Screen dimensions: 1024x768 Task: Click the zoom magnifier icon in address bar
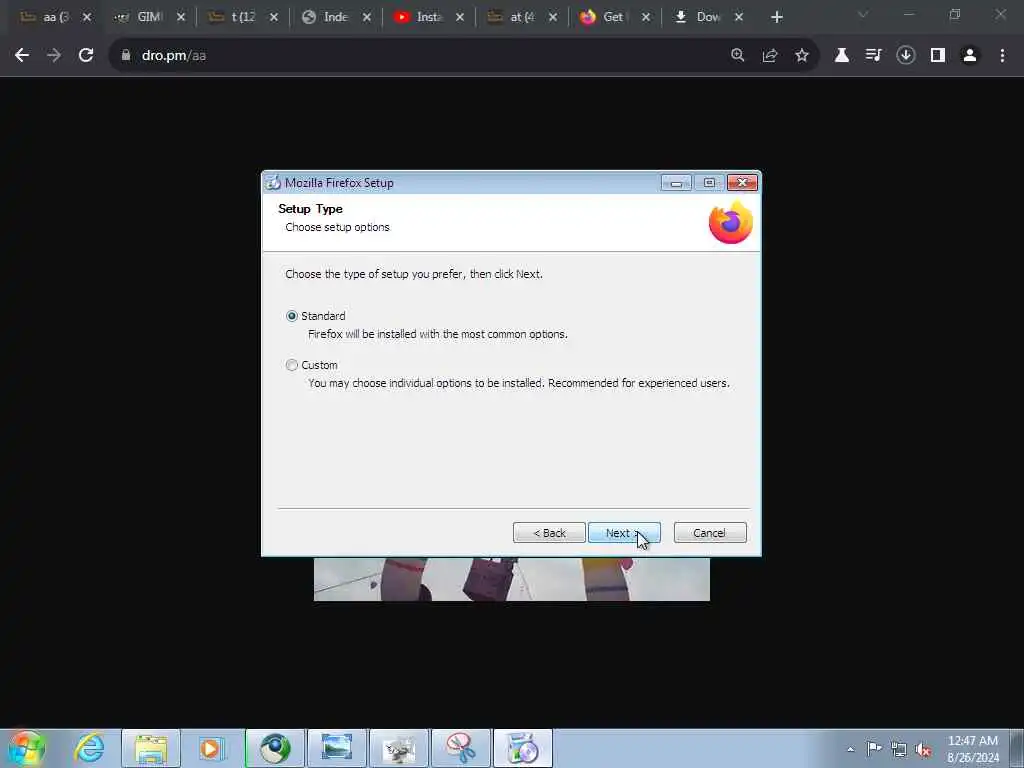738,56
